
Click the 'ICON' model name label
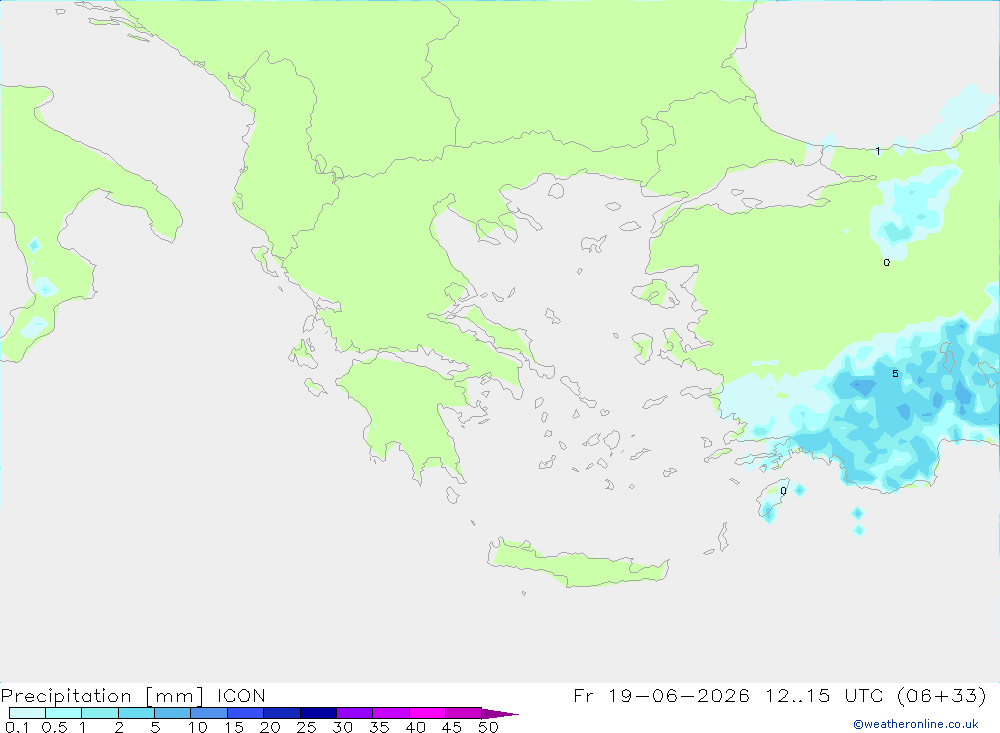[x=241, y=696]
